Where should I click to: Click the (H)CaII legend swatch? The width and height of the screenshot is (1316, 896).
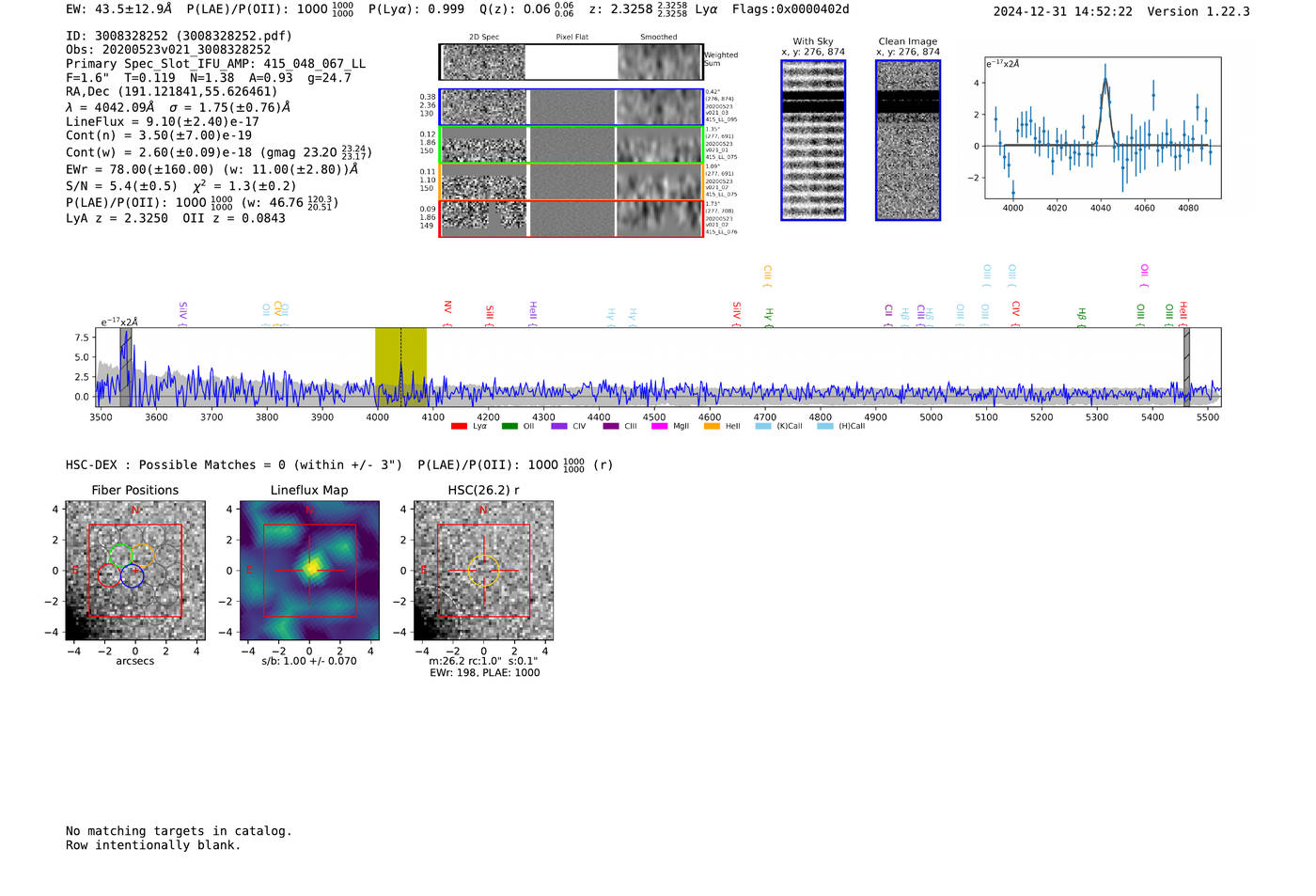825,427
